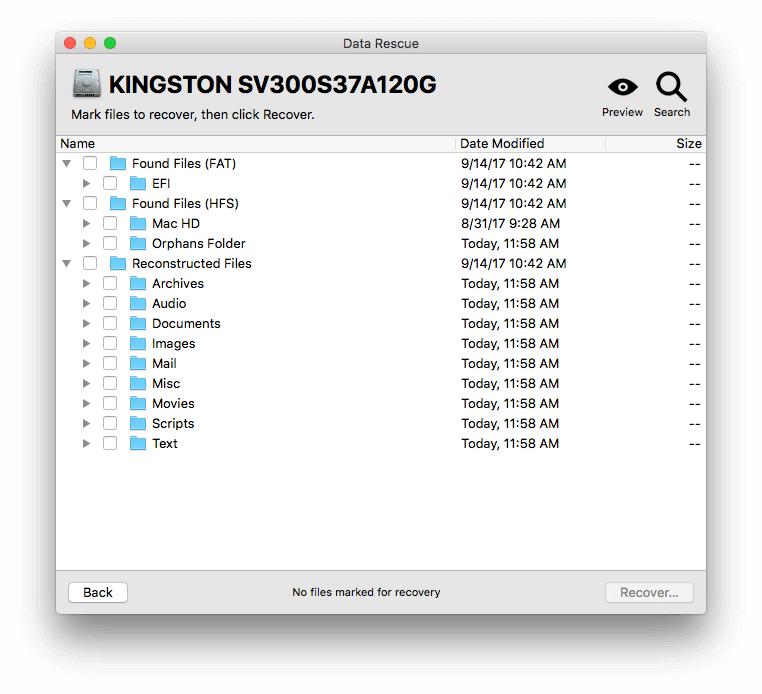
Task: Select the Movies row name
Action: (173, 403)
